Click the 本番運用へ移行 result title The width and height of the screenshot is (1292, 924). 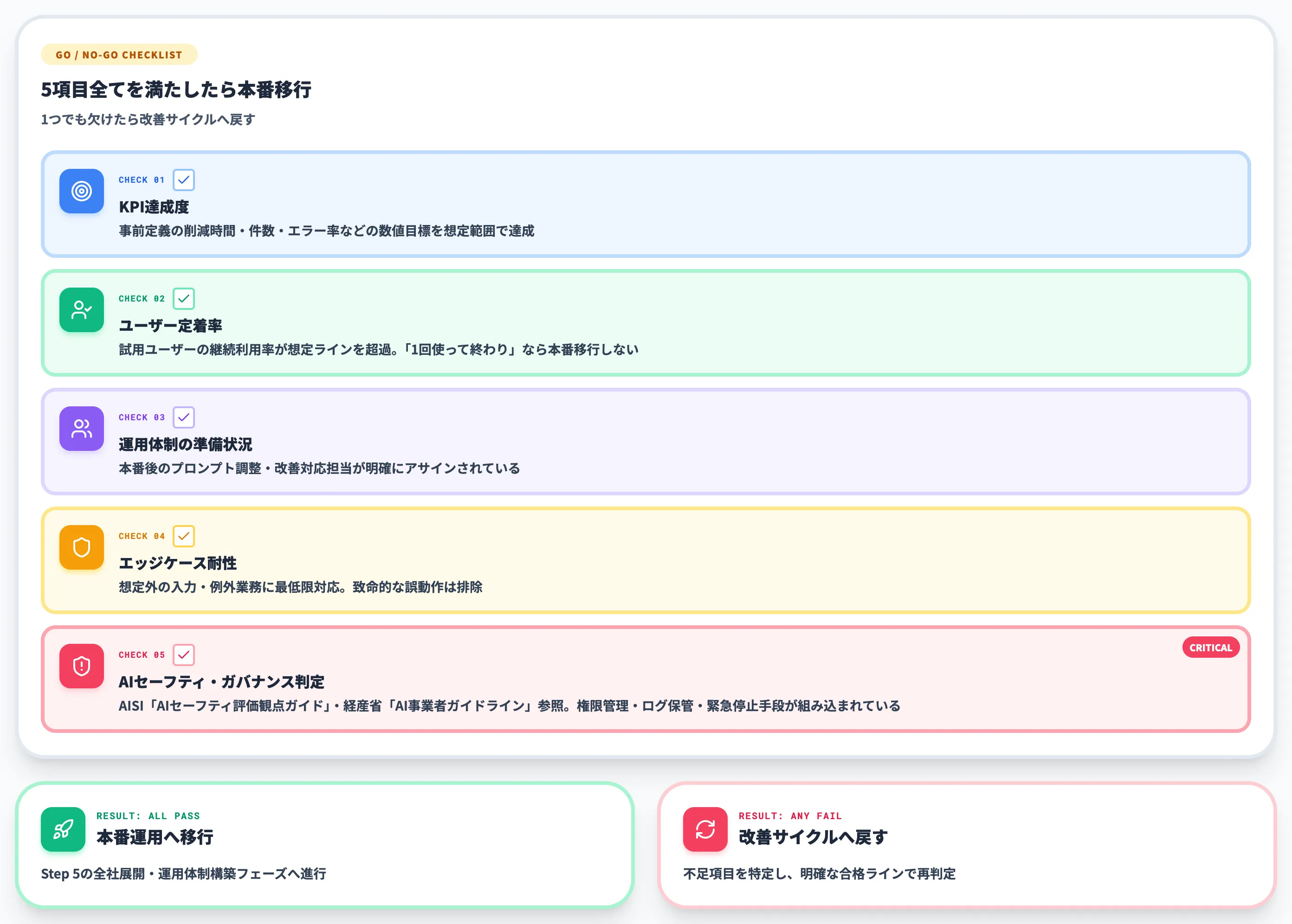point(155,837)
